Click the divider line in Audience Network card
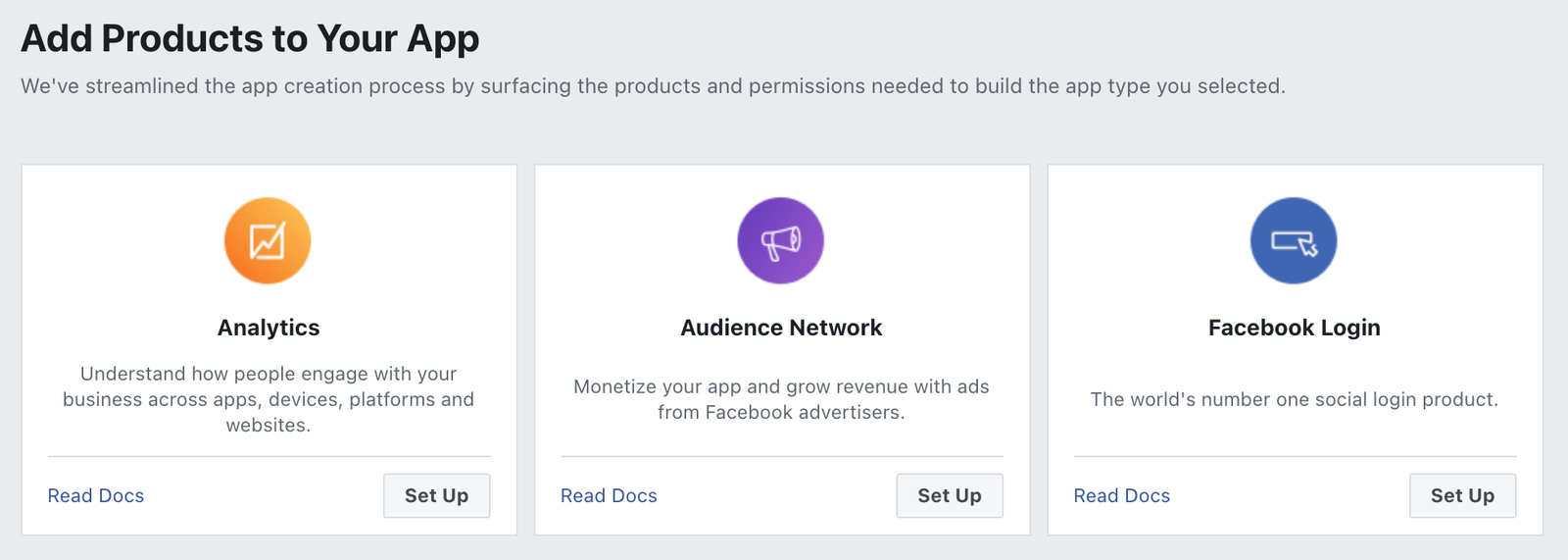1568x560 pixels. (782, 456)
